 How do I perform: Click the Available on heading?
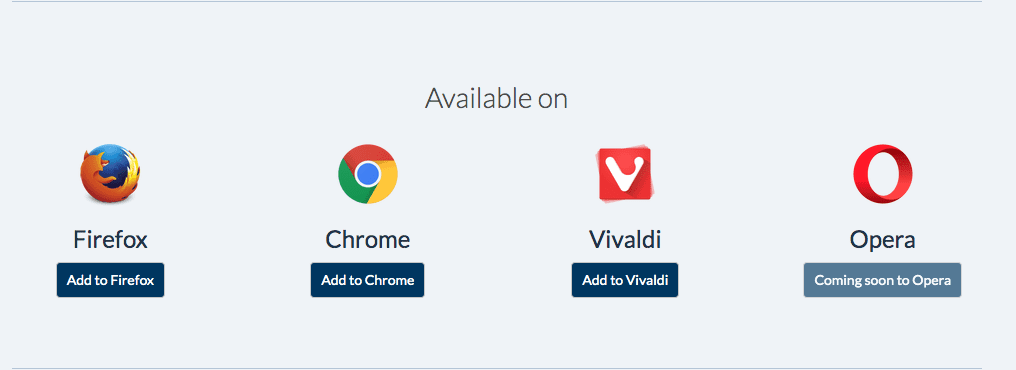point(496,98)
